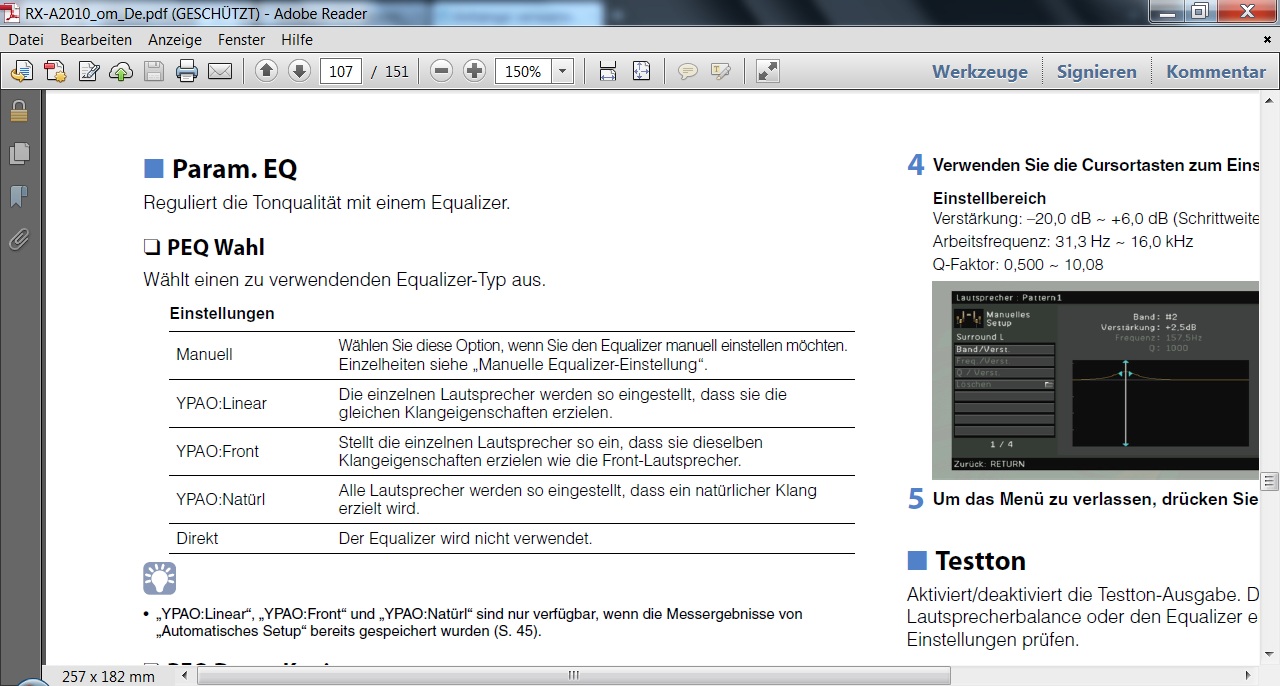Image resolution: width=1280 pixels, height=686 pixels.
Task: Click step 4 'Verwenden Sie die Cursortasten' line
Action: click(x=1096, y=165)
